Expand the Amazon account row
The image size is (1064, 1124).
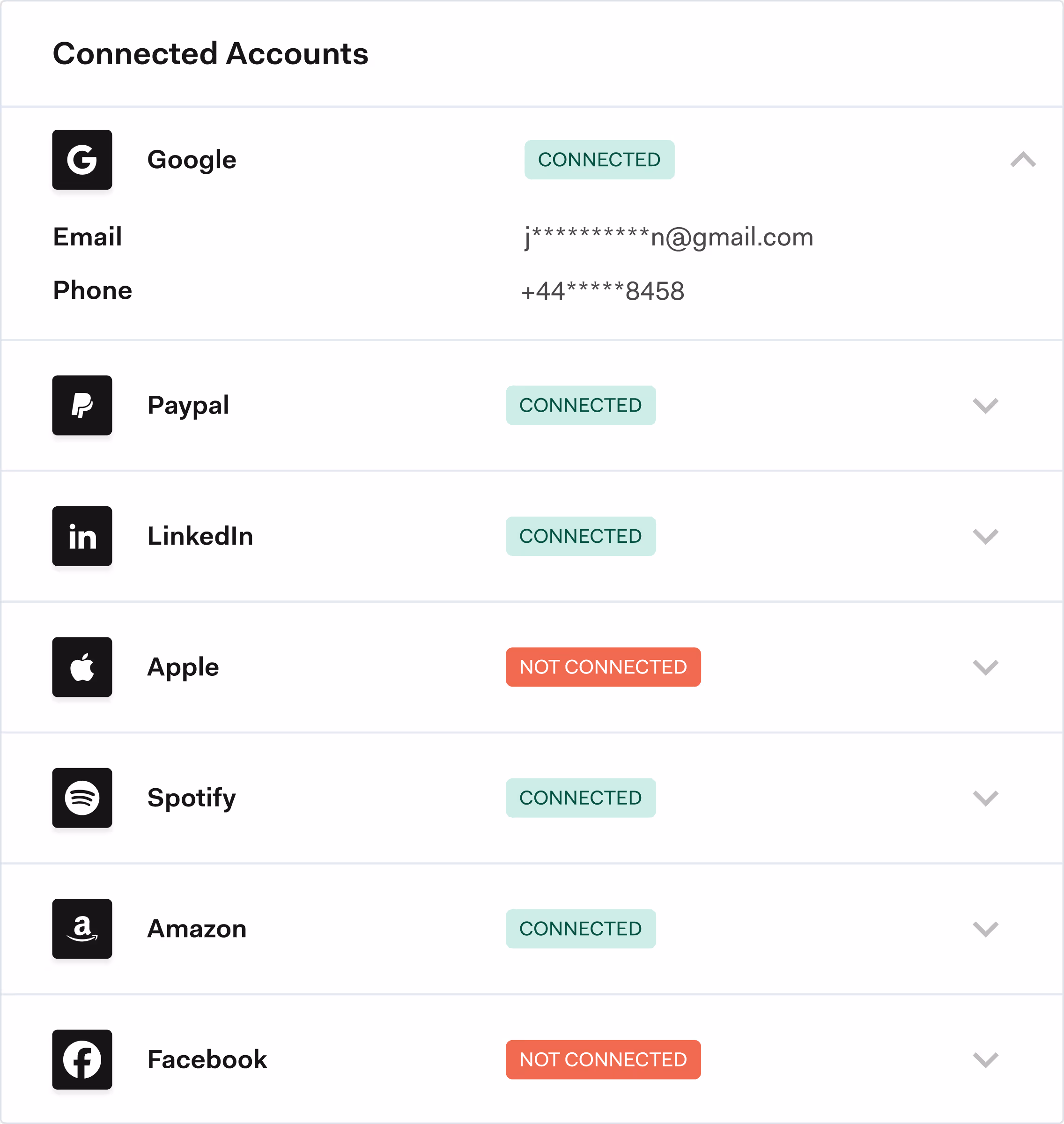pos(985,929)
